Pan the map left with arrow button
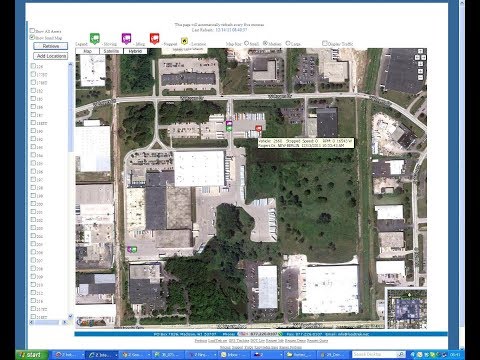This screenshot has width=480, height=360. click(x=417, y=57)
